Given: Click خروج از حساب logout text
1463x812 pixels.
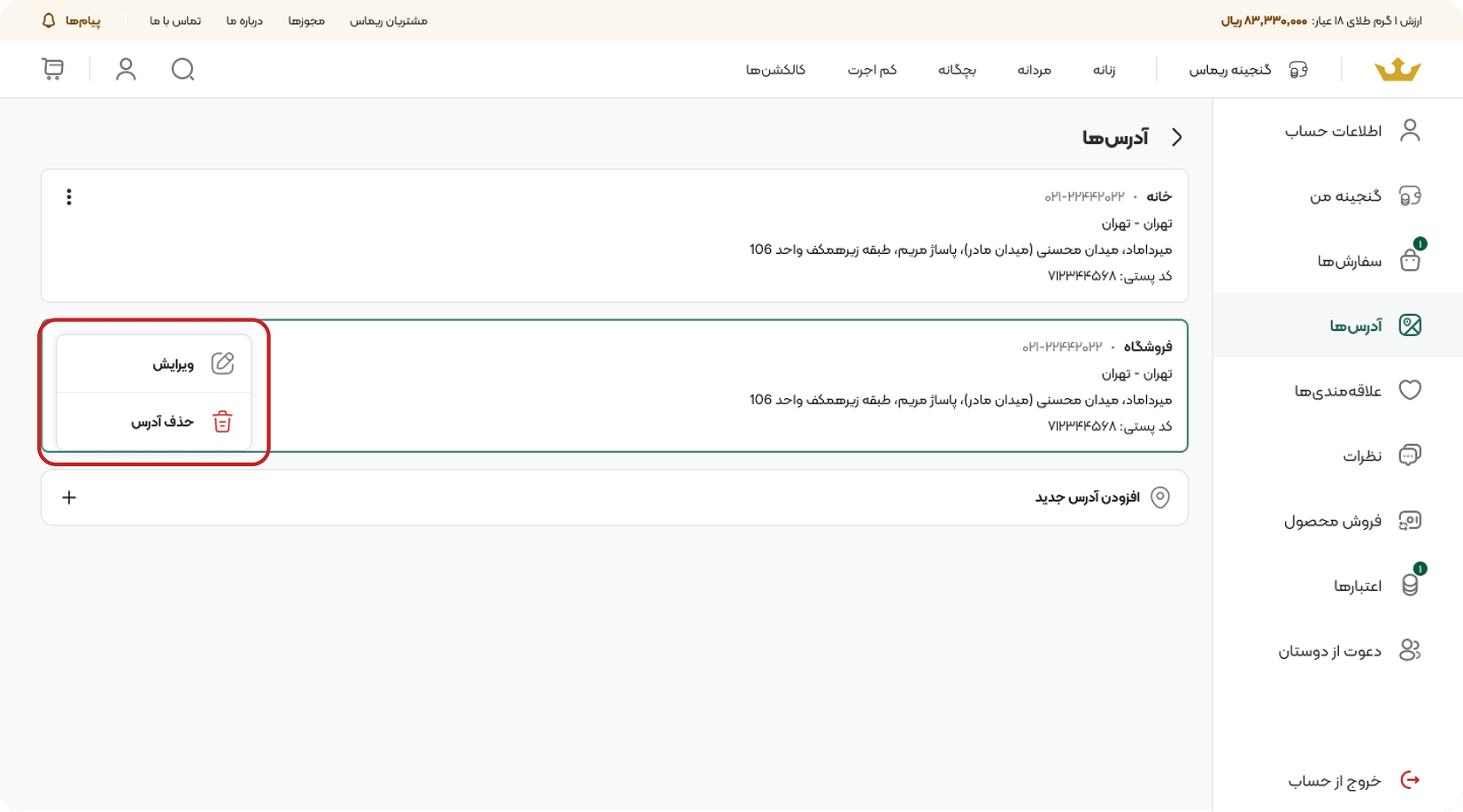Looking at the screenshot, I should [x=1335, y=781].
